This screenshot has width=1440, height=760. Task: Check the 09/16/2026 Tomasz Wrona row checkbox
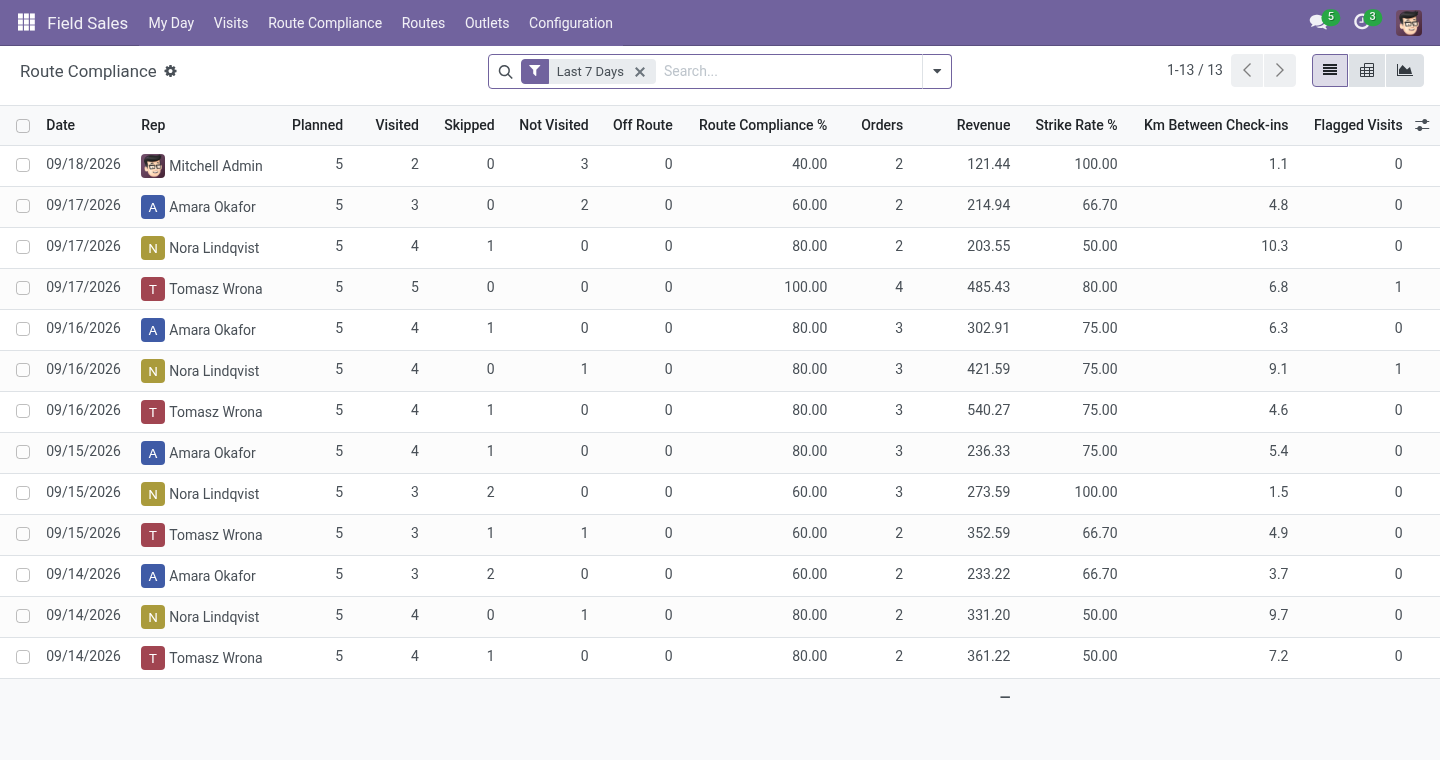[23, 411]
